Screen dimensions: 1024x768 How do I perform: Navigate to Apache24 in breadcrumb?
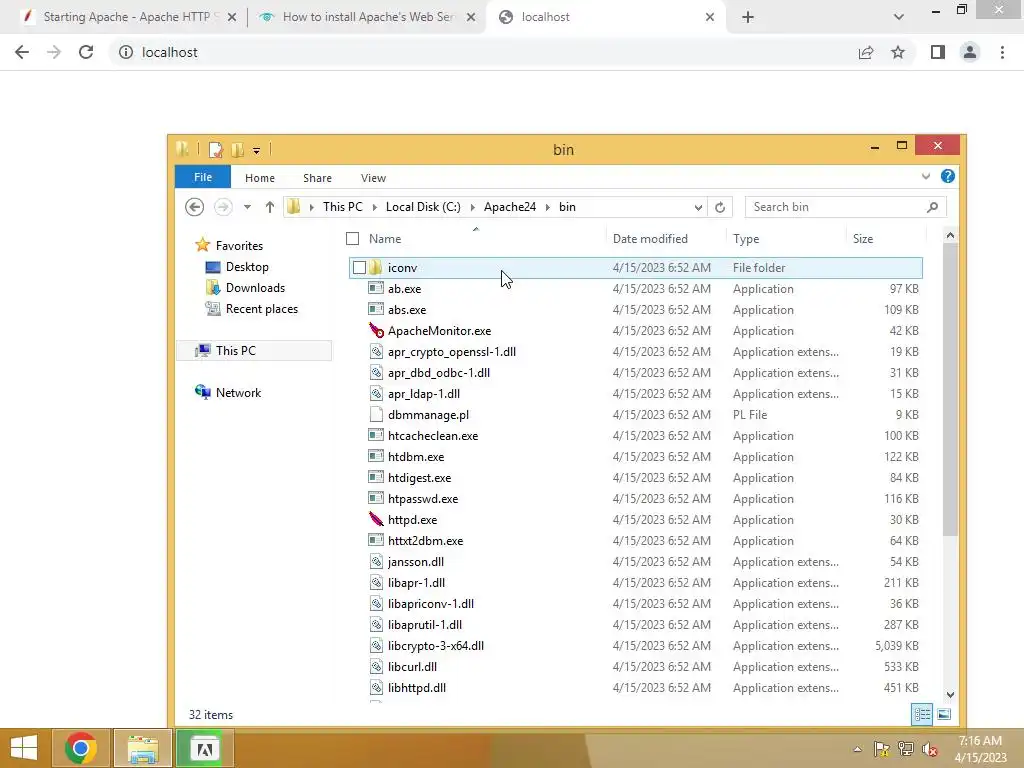[509, 207]
